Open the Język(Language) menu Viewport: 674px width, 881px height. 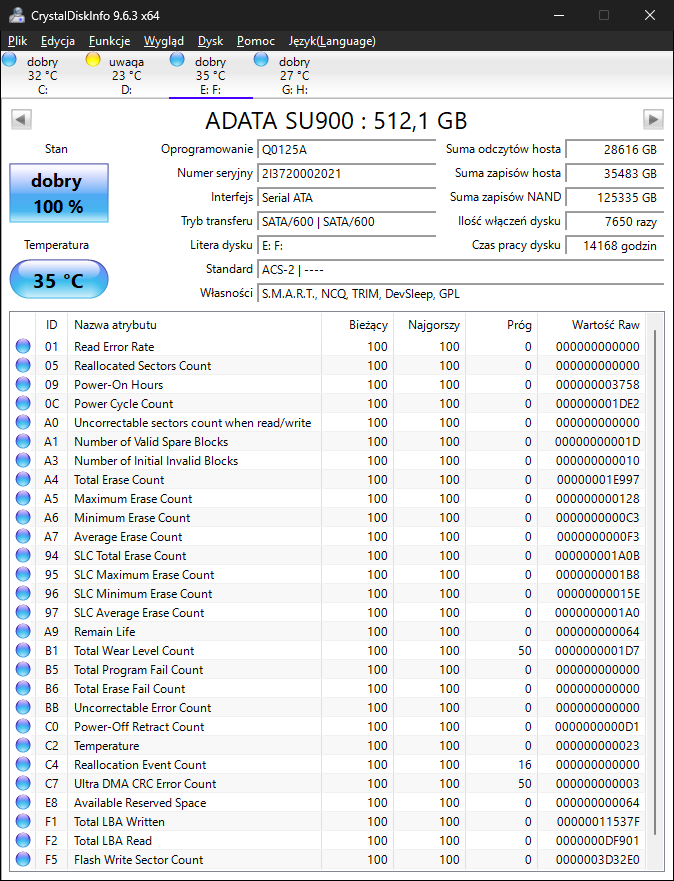click(x=332, y=41)
